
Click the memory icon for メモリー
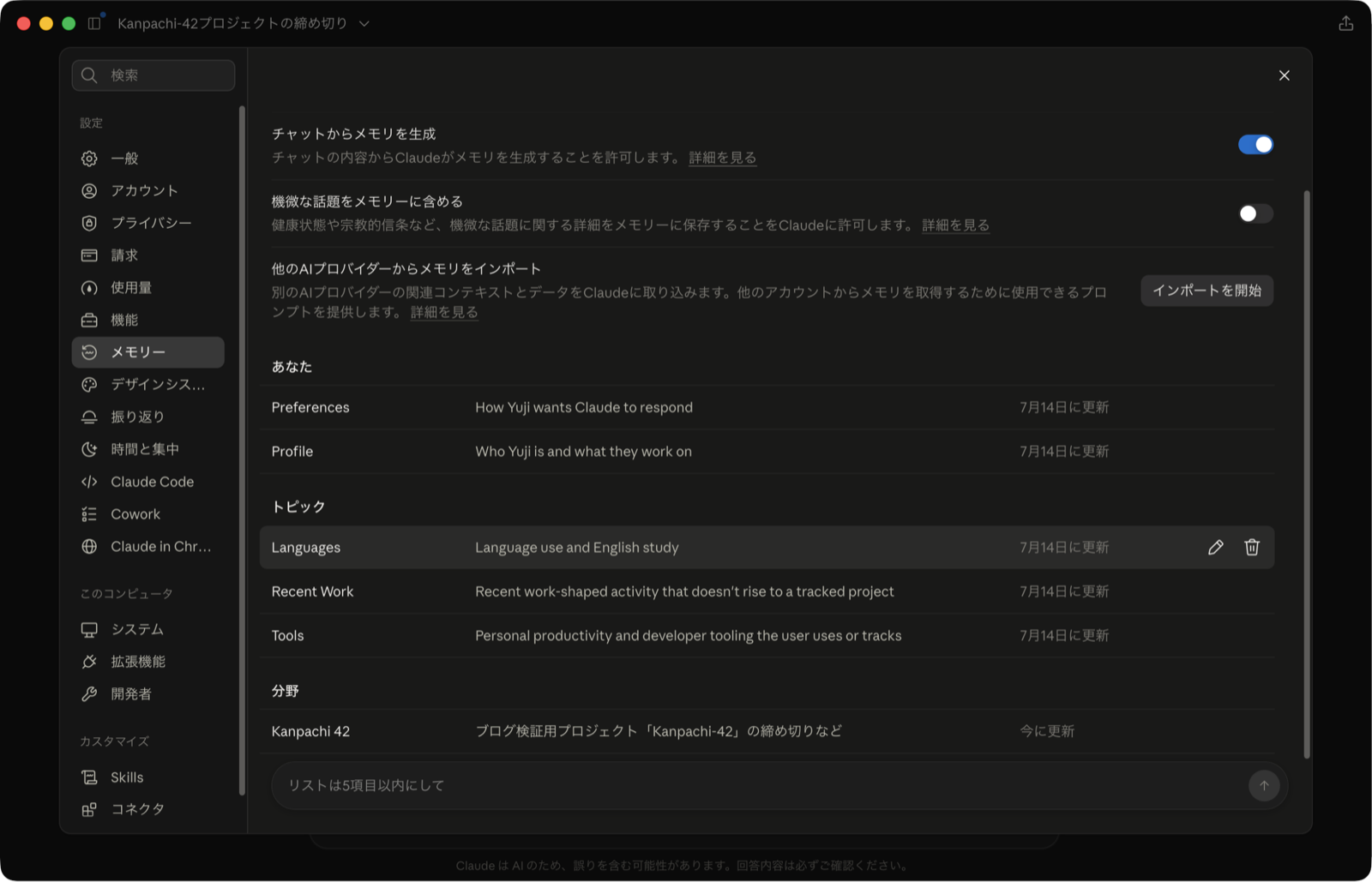click(89, 352)
